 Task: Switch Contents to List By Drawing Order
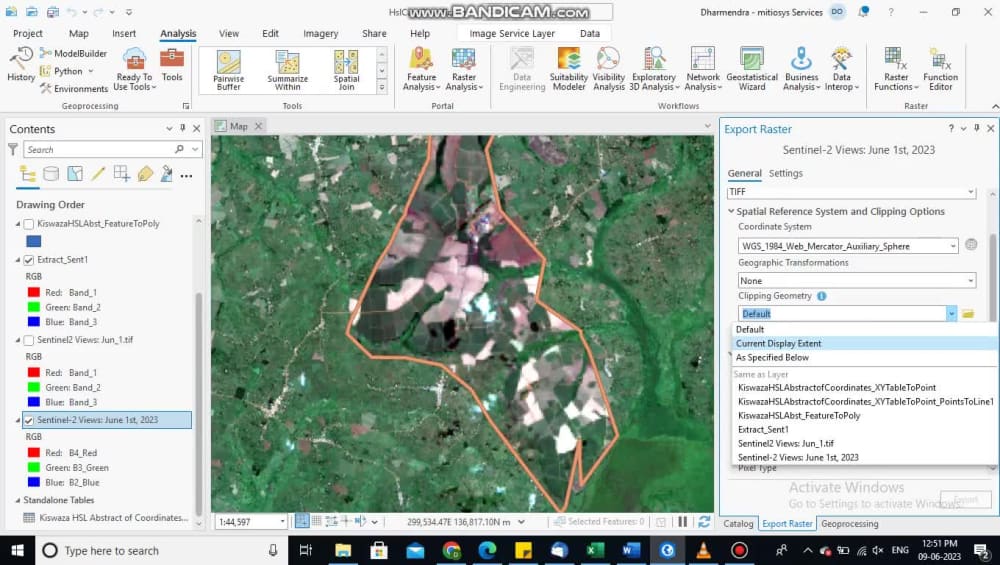click(x=27, y=174)
